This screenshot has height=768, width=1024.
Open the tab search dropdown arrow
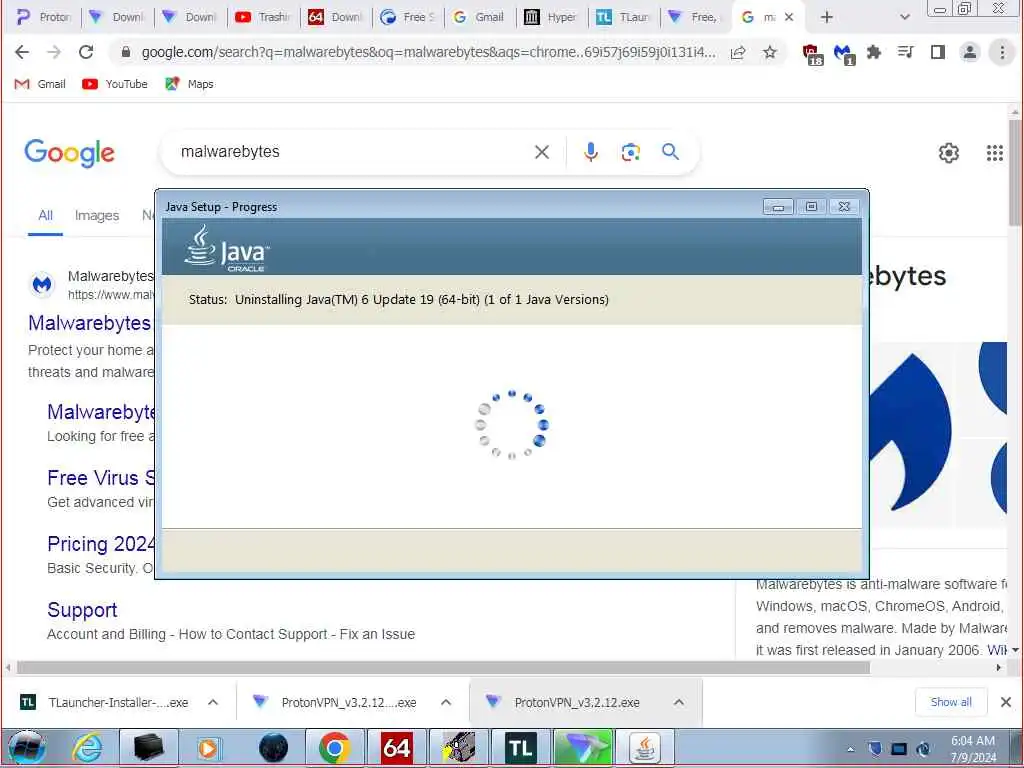point(904,17)
